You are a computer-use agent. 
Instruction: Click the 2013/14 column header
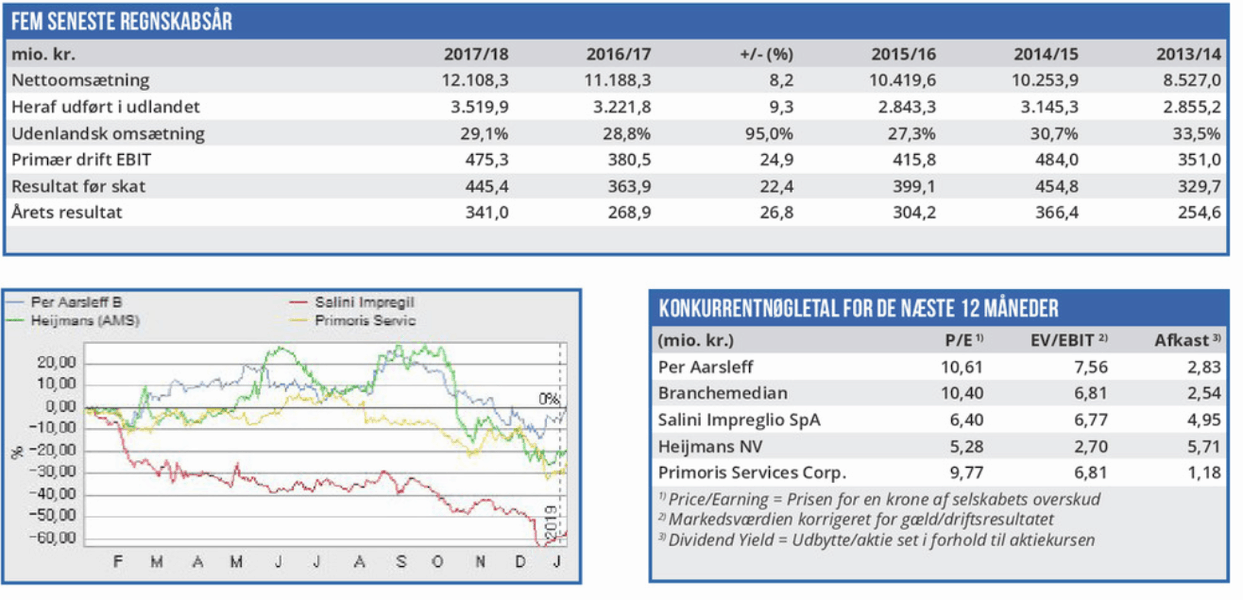click(1189, 55)
